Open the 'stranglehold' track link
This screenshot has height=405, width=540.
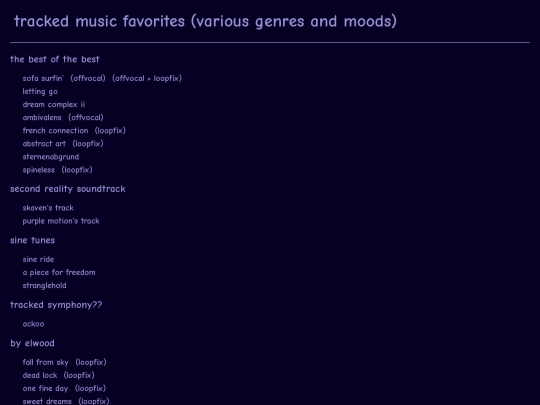click(x=44, y=285)
